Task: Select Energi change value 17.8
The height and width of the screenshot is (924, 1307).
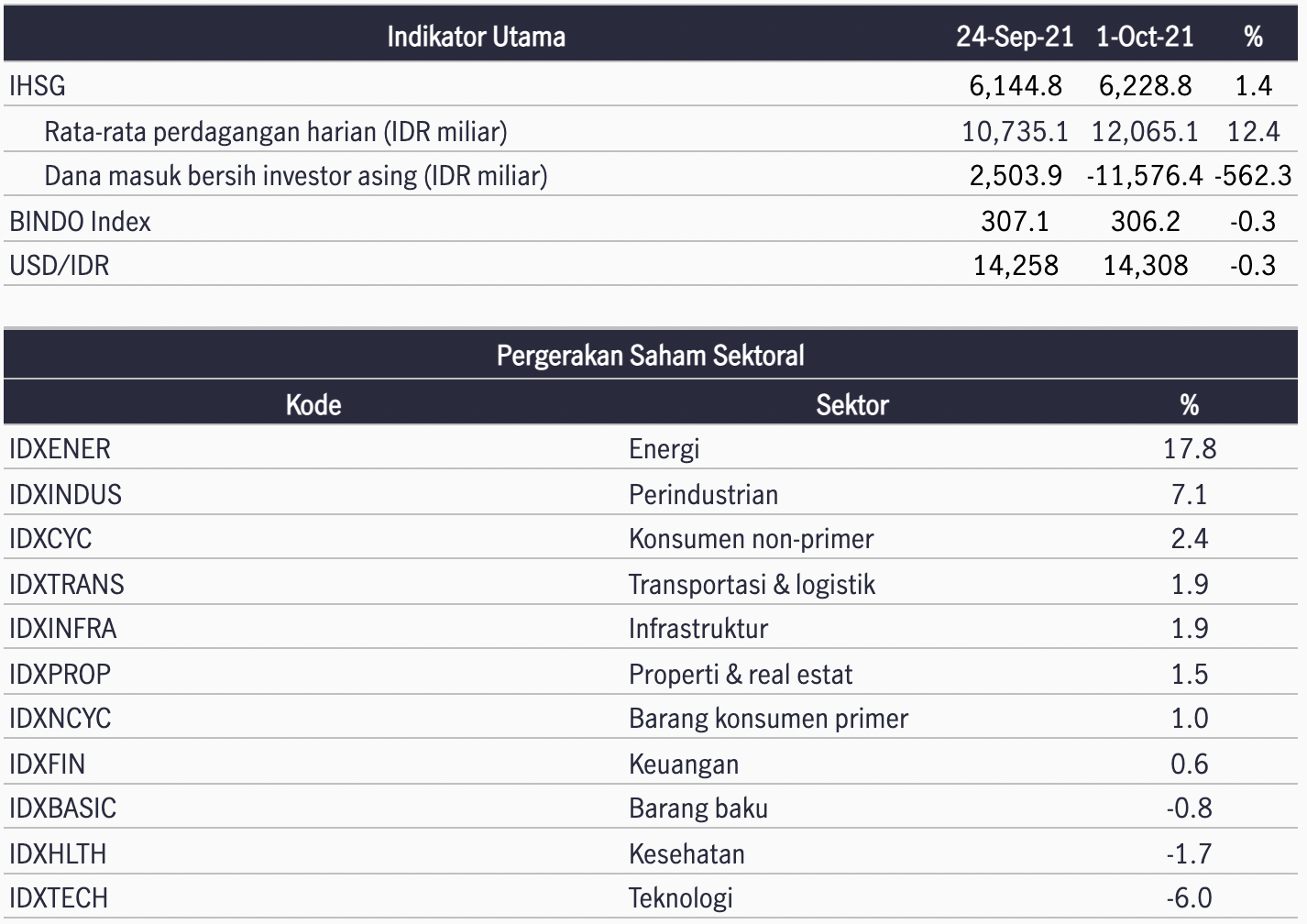Action: coord(1190,449)
